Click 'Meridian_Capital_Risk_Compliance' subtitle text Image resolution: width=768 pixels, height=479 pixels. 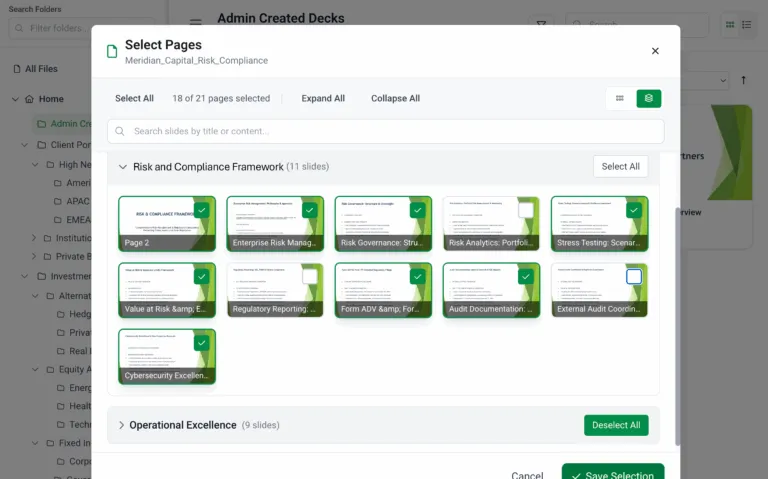click(x=196, y=61)
